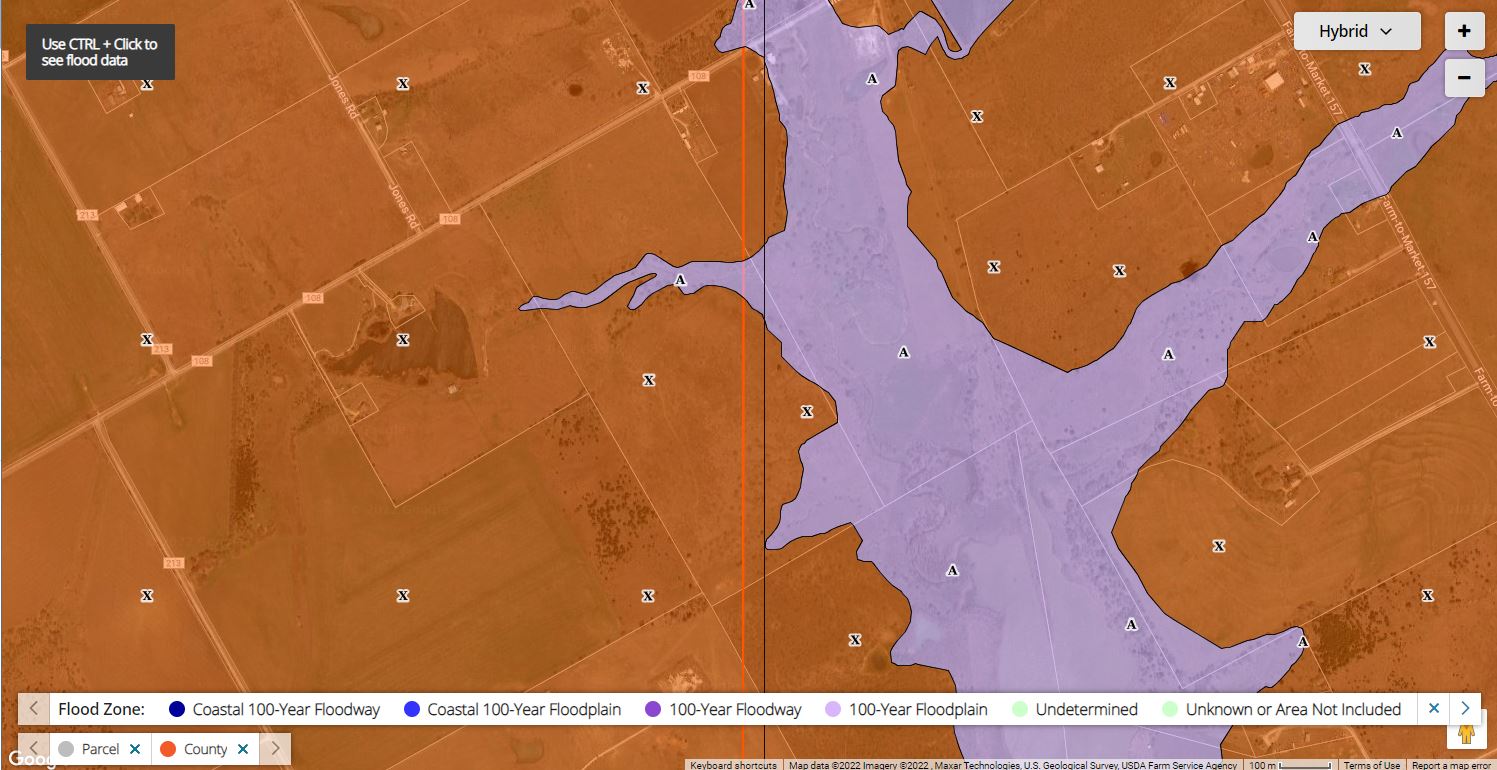The image size is (1497, 770).
Task: Toggle the 100 m map scale unit
Action: 1290,765
